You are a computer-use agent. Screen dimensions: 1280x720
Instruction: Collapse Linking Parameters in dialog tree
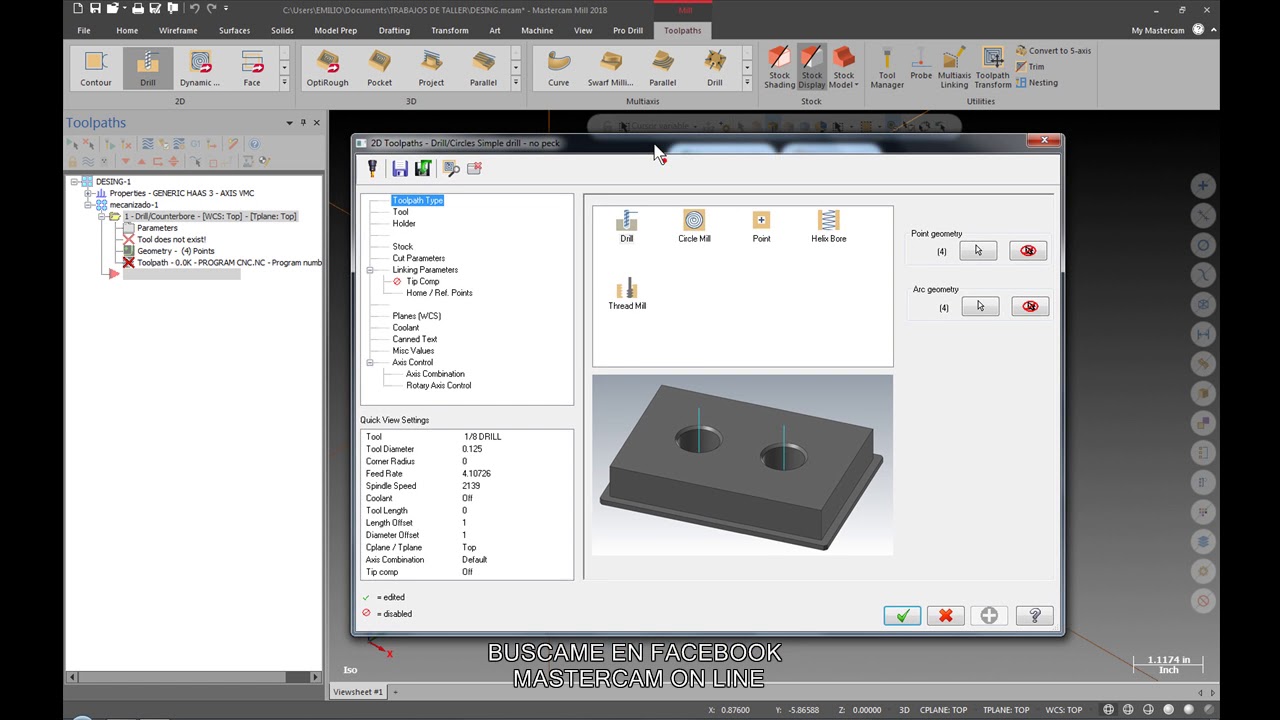pos(370,270)
